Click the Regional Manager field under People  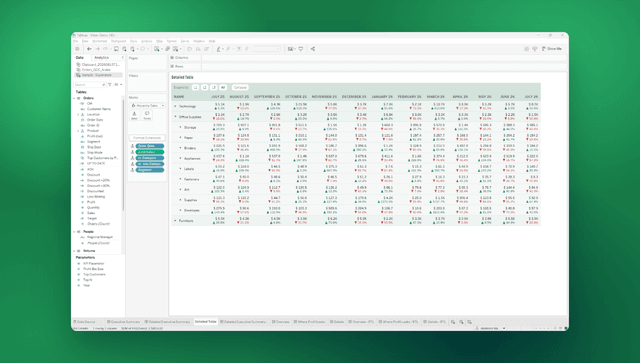[99, 237]
